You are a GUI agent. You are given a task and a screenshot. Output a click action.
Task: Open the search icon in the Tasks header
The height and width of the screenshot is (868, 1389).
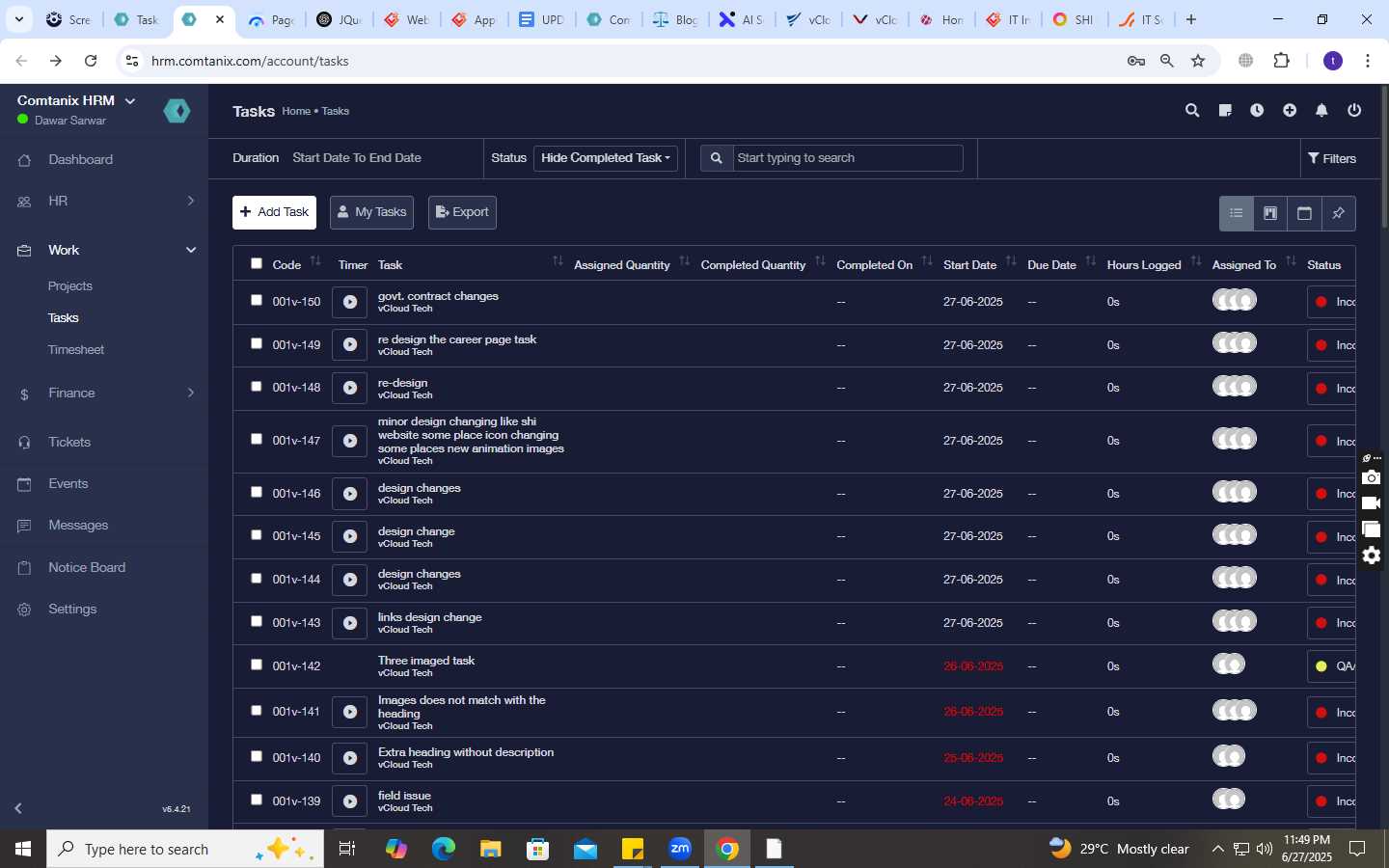click(x=1192, y=111)
